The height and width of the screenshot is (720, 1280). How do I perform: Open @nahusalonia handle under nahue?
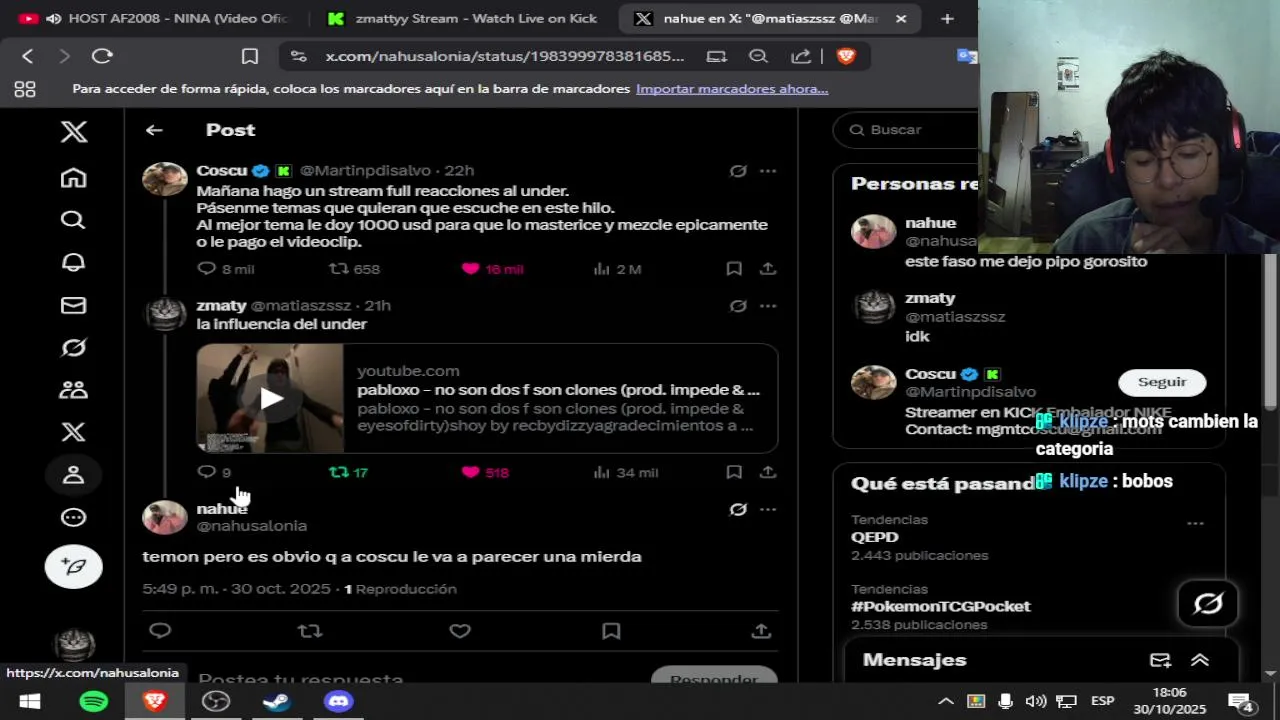252,526
